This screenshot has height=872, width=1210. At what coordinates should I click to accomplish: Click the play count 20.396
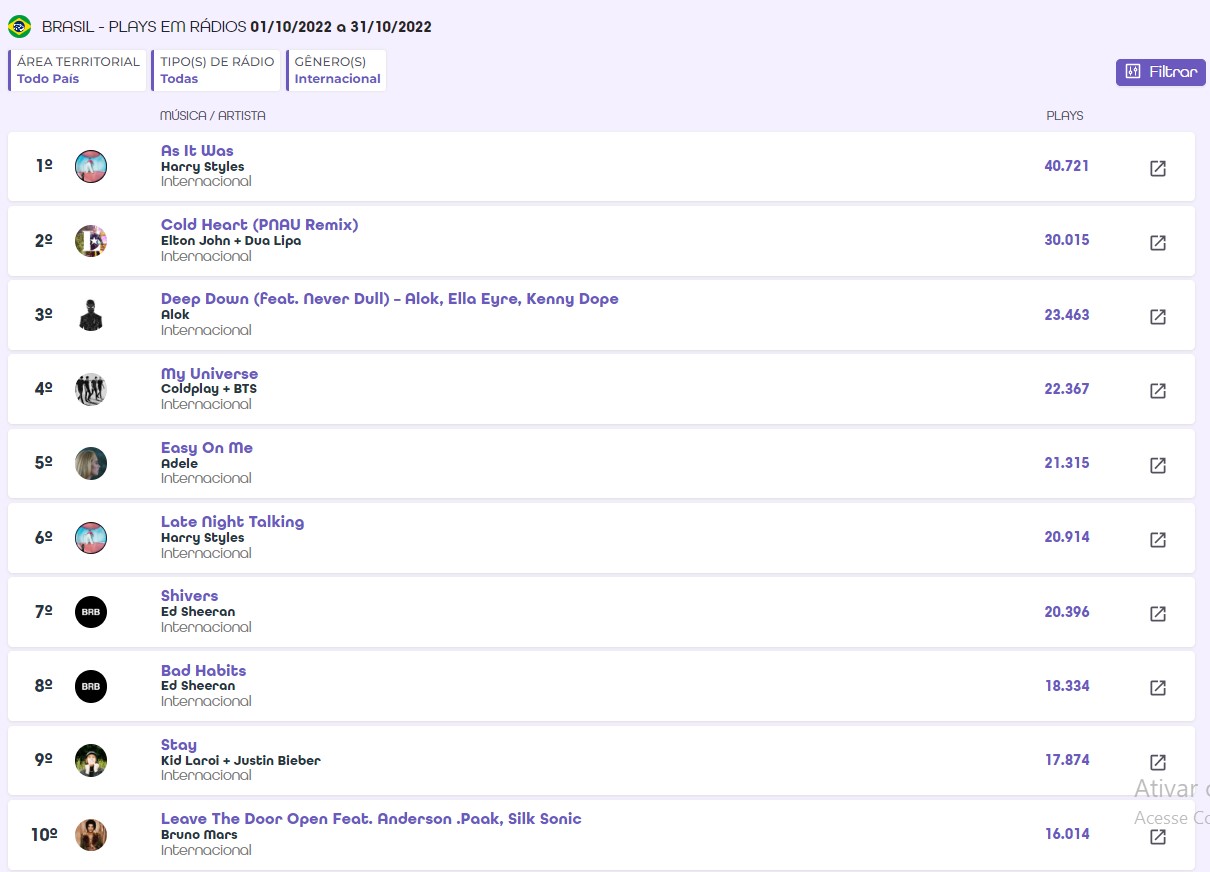coord(1067,612)
